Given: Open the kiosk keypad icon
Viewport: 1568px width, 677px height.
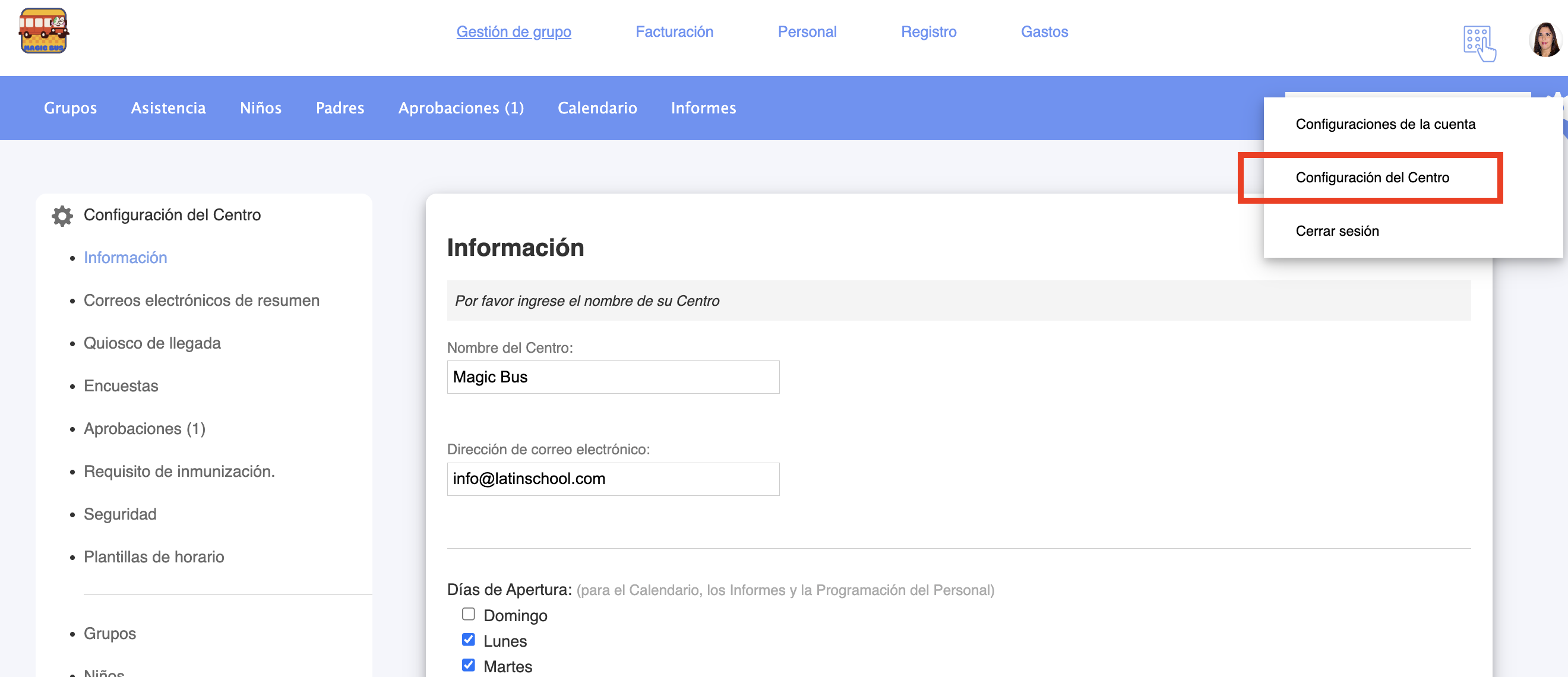Looking at the screenshot, I should [1479, 43].
